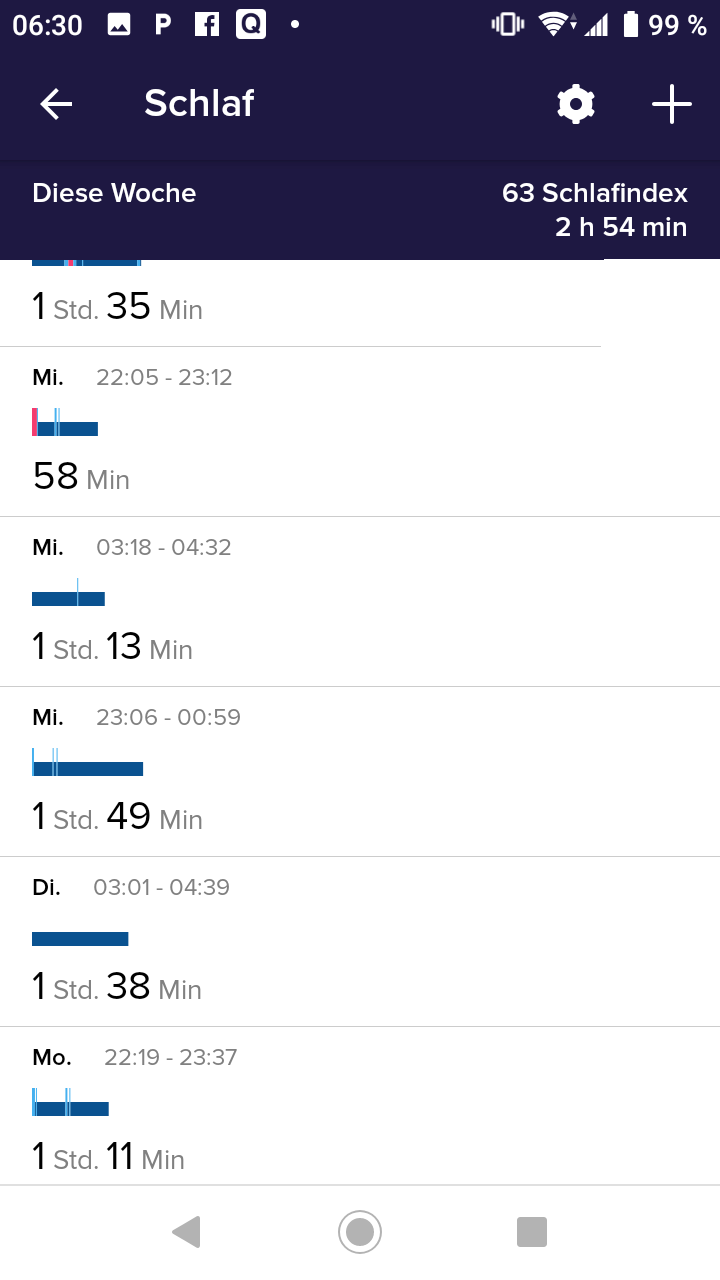Open Wednesday 23:06 - 00:59 sleep entry
The height and width of the screenshot is (1280, 720).
point(360,772)
